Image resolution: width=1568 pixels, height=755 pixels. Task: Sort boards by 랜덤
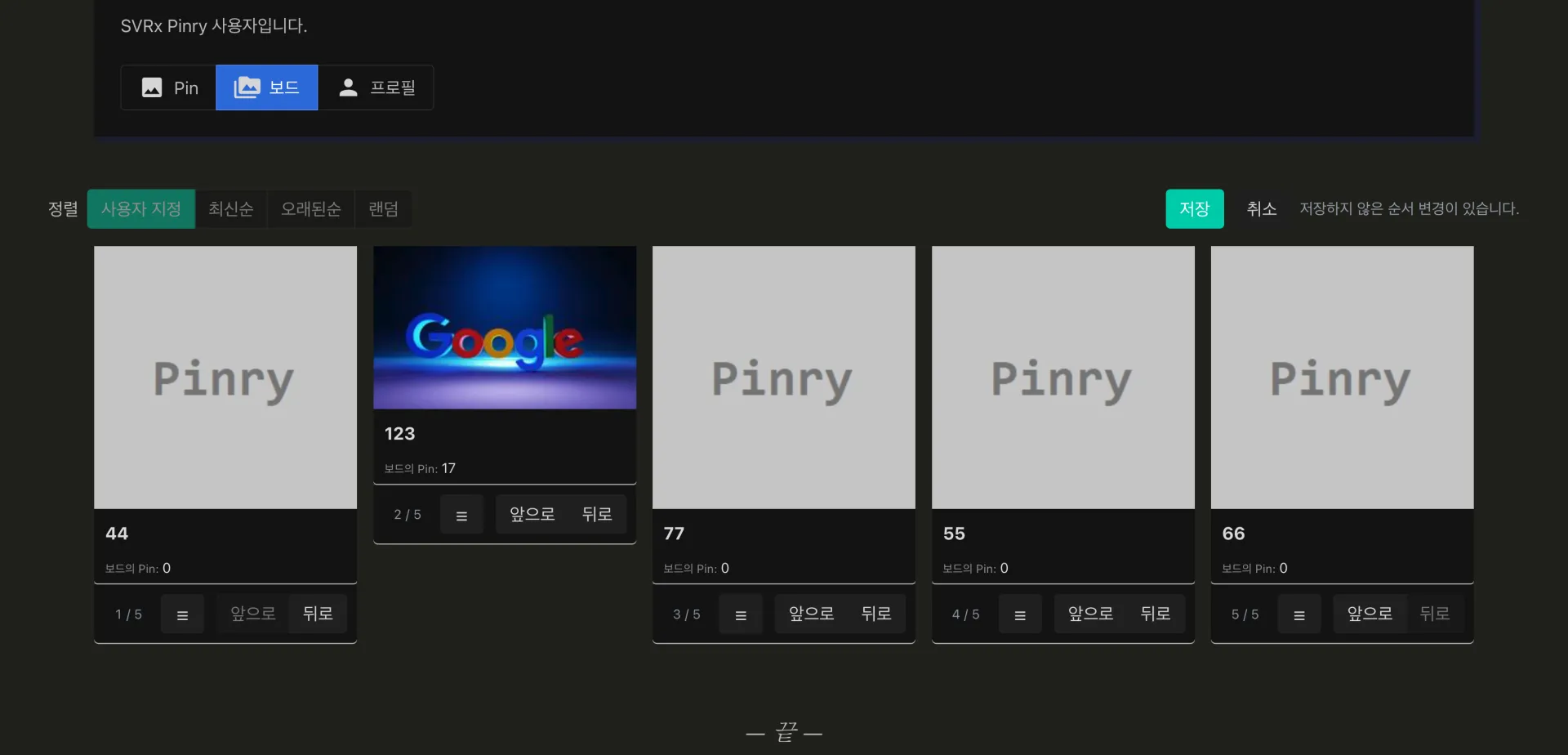383,209
